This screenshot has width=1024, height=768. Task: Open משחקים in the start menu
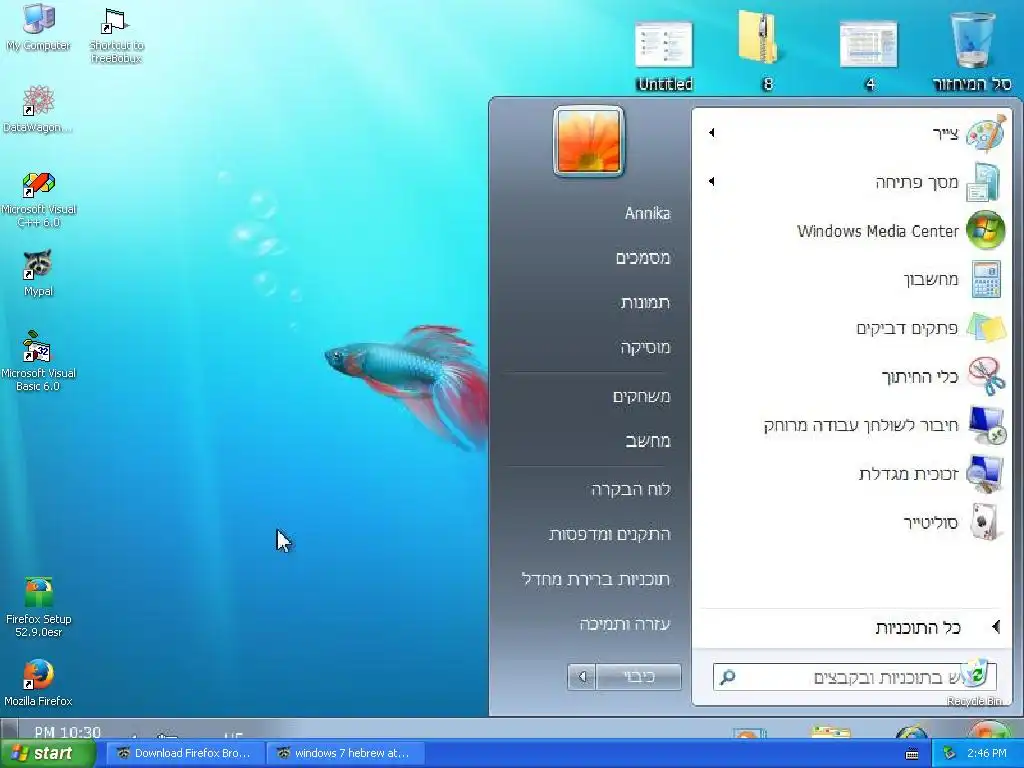641,396
